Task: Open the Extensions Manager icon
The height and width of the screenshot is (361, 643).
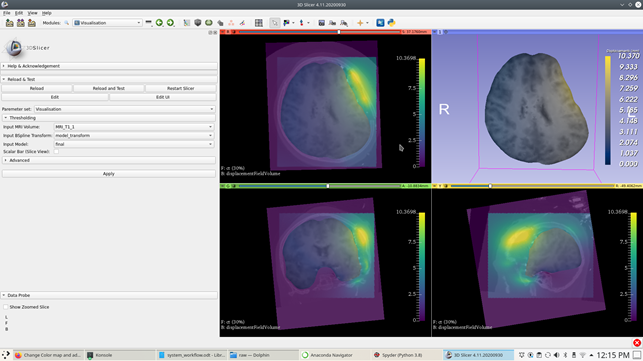Action: point(380,23)
